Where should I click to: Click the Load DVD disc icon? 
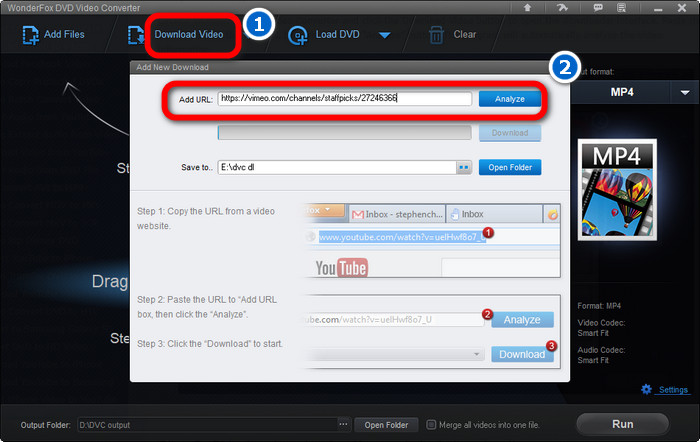(297, 36)
